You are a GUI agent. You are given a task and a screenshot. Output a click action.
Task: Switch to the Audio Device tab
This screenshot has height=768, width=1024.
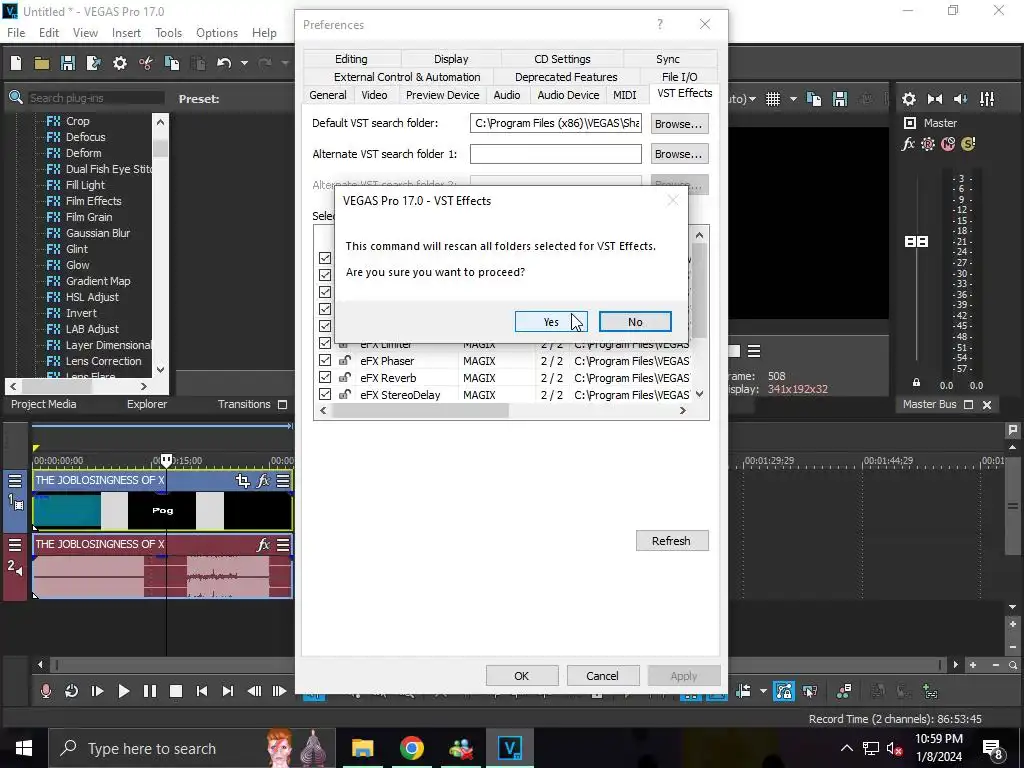[568, 95]
